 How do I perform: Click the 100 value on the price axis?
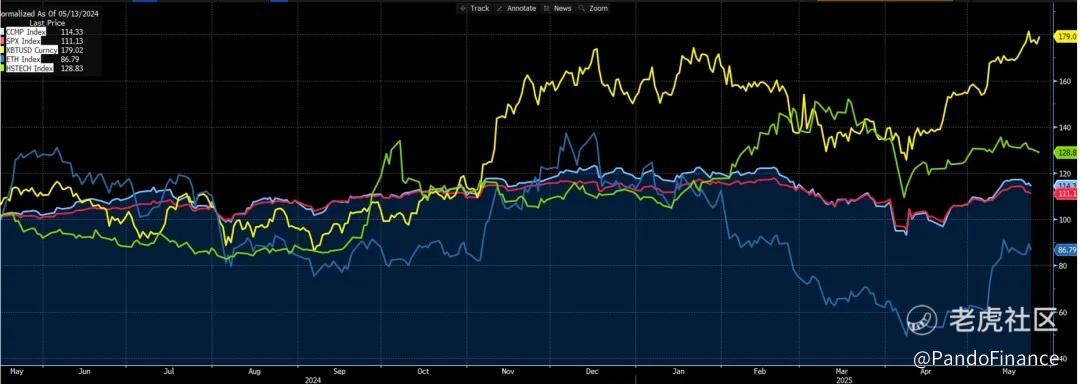[1065, 220]
